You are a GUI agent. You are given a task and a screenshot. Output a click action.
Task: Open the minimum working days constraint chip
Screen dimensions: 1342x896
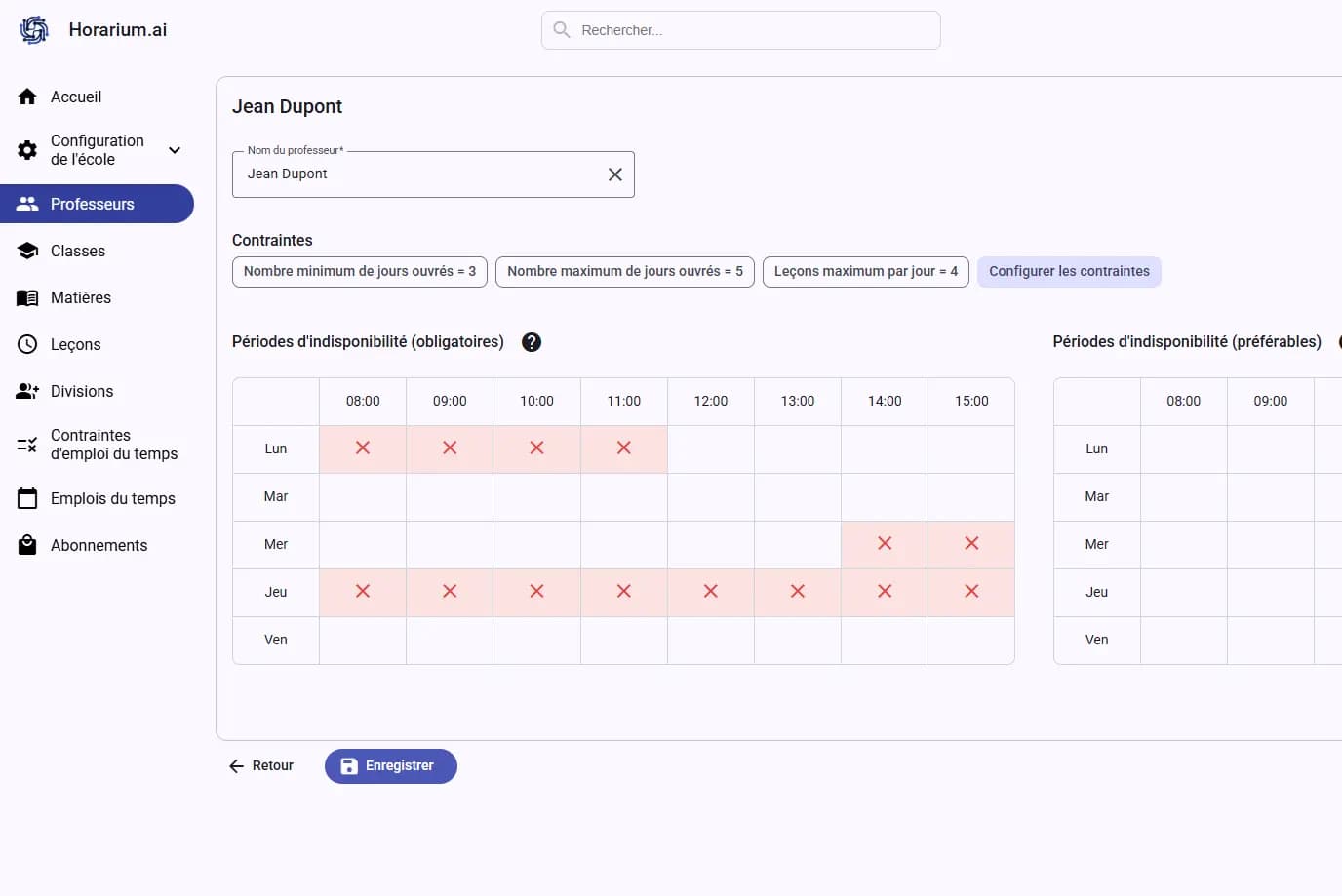(360, 271)
